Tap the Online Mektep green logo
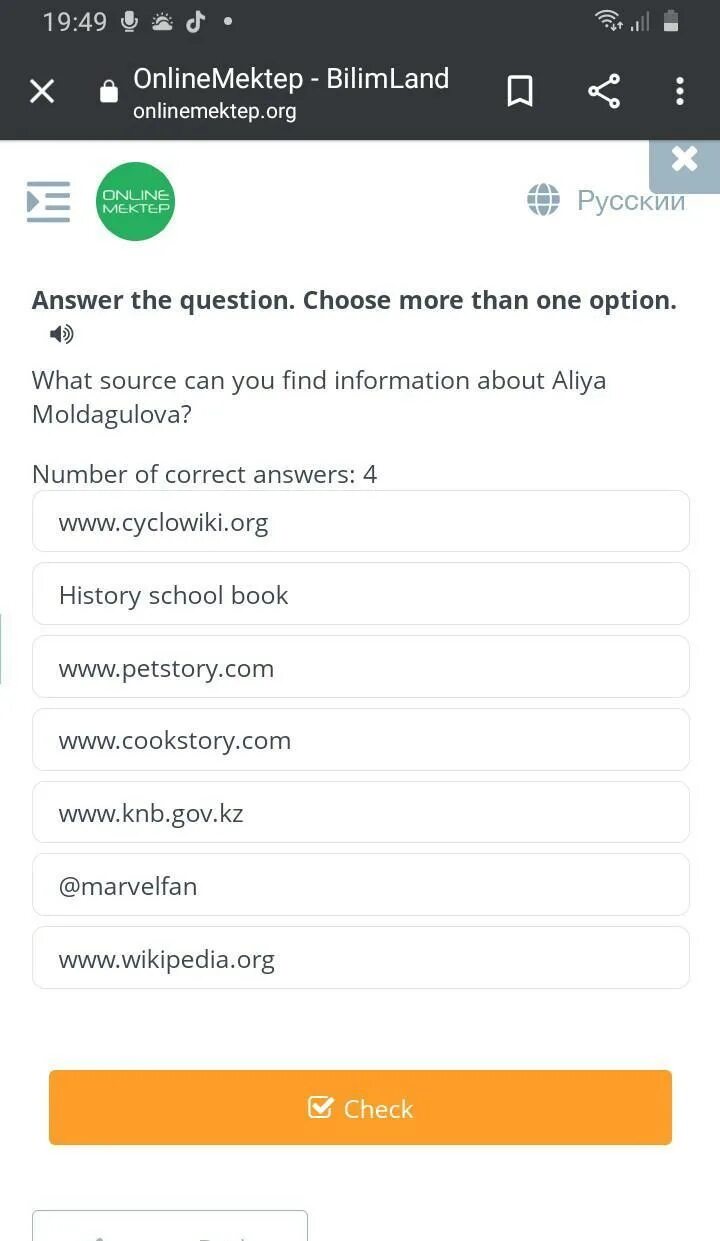The height and width of the screenshot is (1241, 720). (135, 201)
